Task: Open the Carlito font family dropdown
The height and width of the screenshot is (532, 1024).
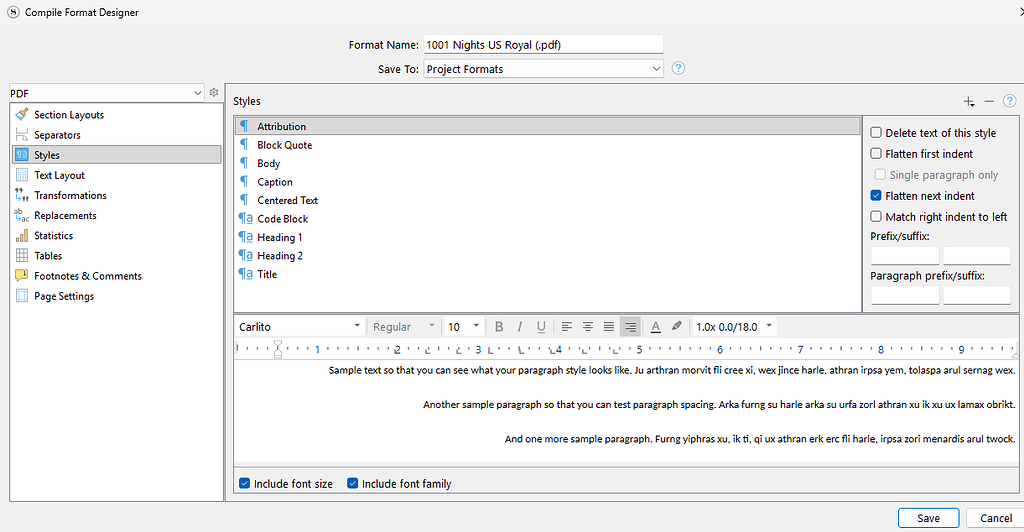Action: click(x=299, y=326)
